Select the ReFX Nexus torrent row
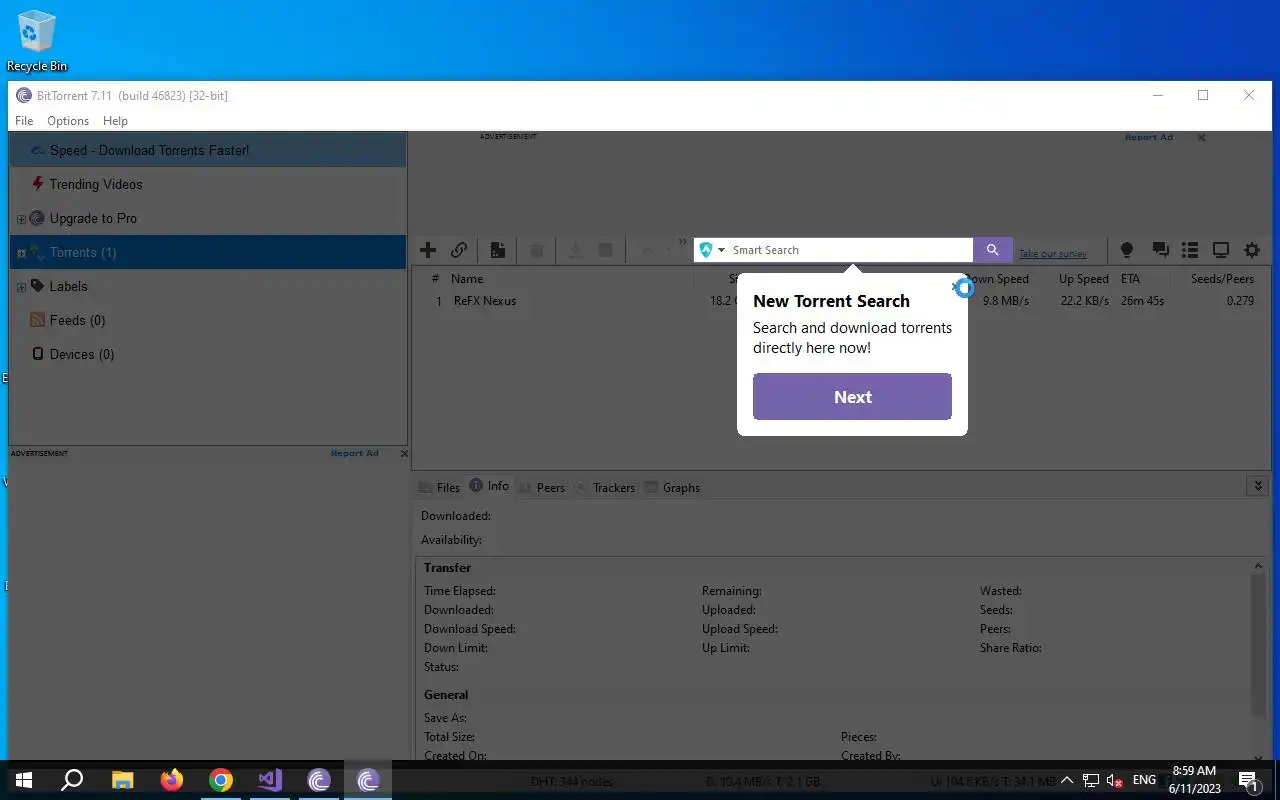This screenshot has height=800, width=1280. [840, 301]
